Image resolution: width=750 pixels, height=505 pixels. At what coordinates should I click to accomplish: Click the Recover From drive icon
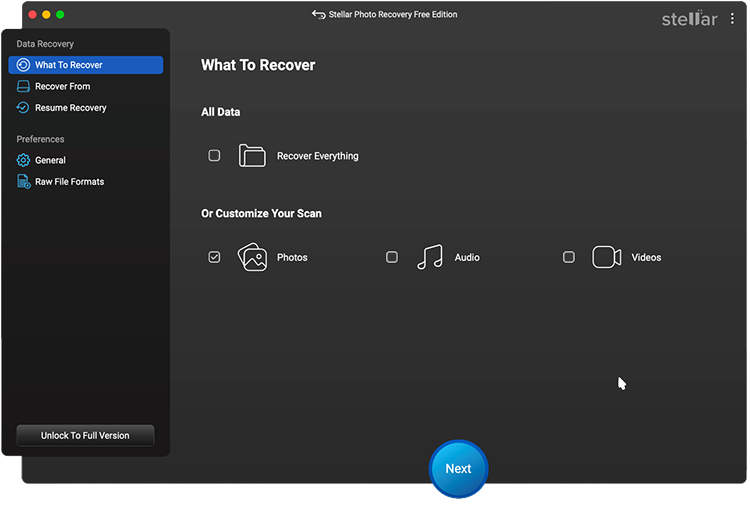click(x=23, y=87)
